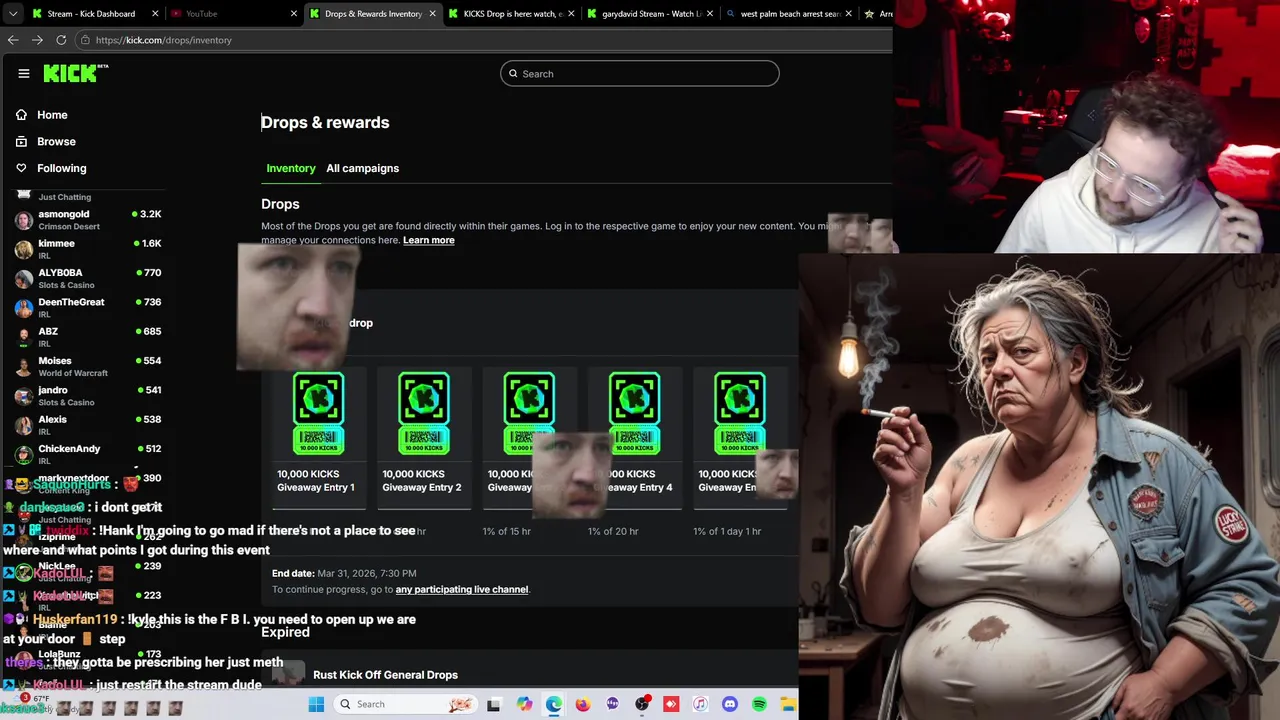The width and height of the screenshot is (1280, 720).
Task: Click the '1% of 1 day 1 hr' progress text
Action: (727, 531)
